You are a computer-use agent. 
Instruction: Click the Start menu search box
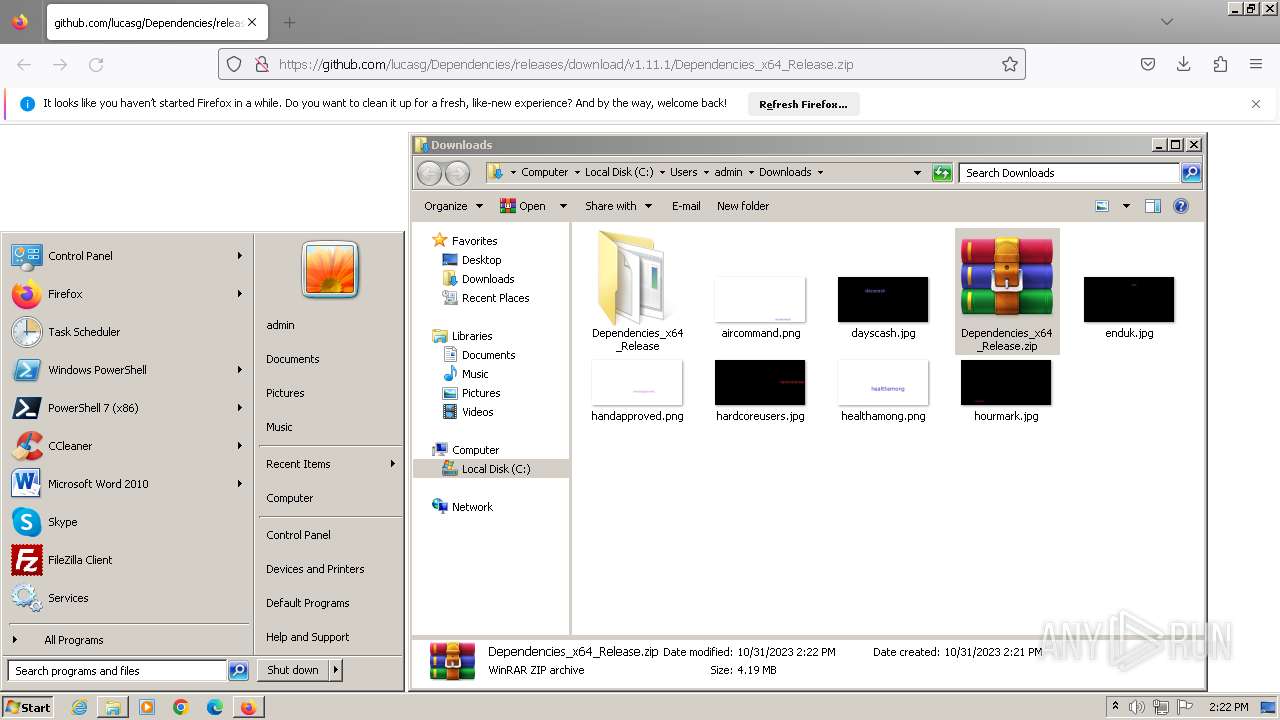(x=117, y=671)
